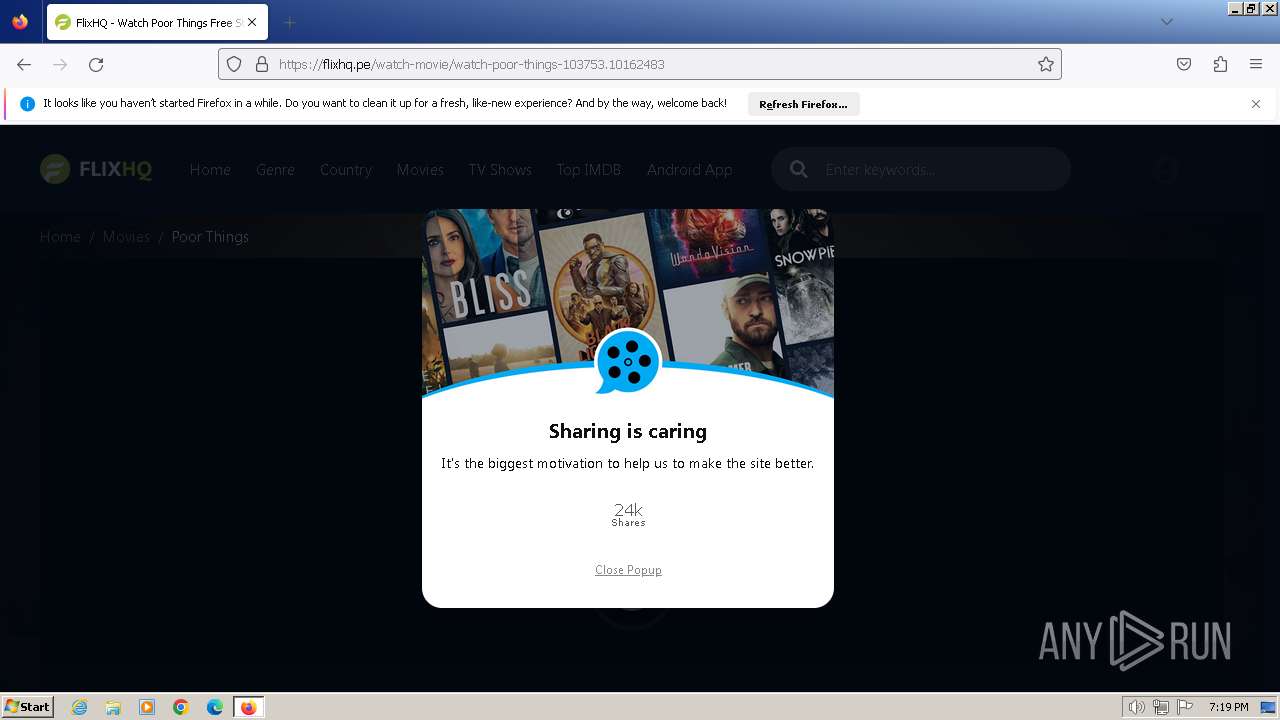The height and width of the screenshot is (720, 1280).
Task: View site security padlock info
Action: tap(262, 64)
